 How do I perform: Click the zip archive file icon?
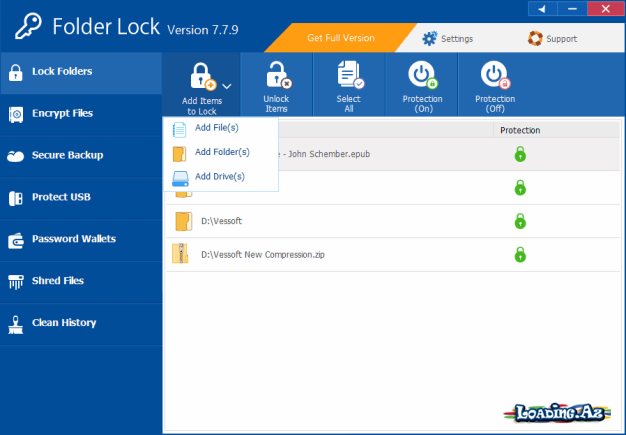point(180,254)
